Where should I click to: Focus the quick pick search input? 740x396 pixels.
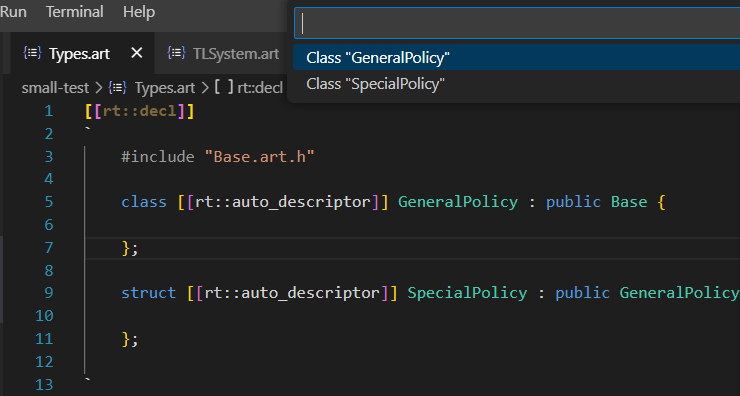[x=517, y=23]
